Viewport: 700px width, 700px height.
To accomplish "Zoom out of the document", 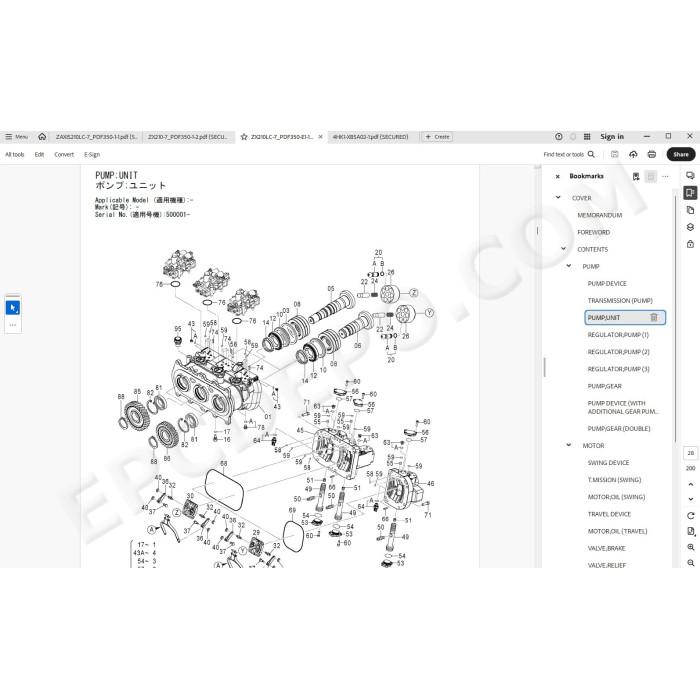I will (691, 563).
